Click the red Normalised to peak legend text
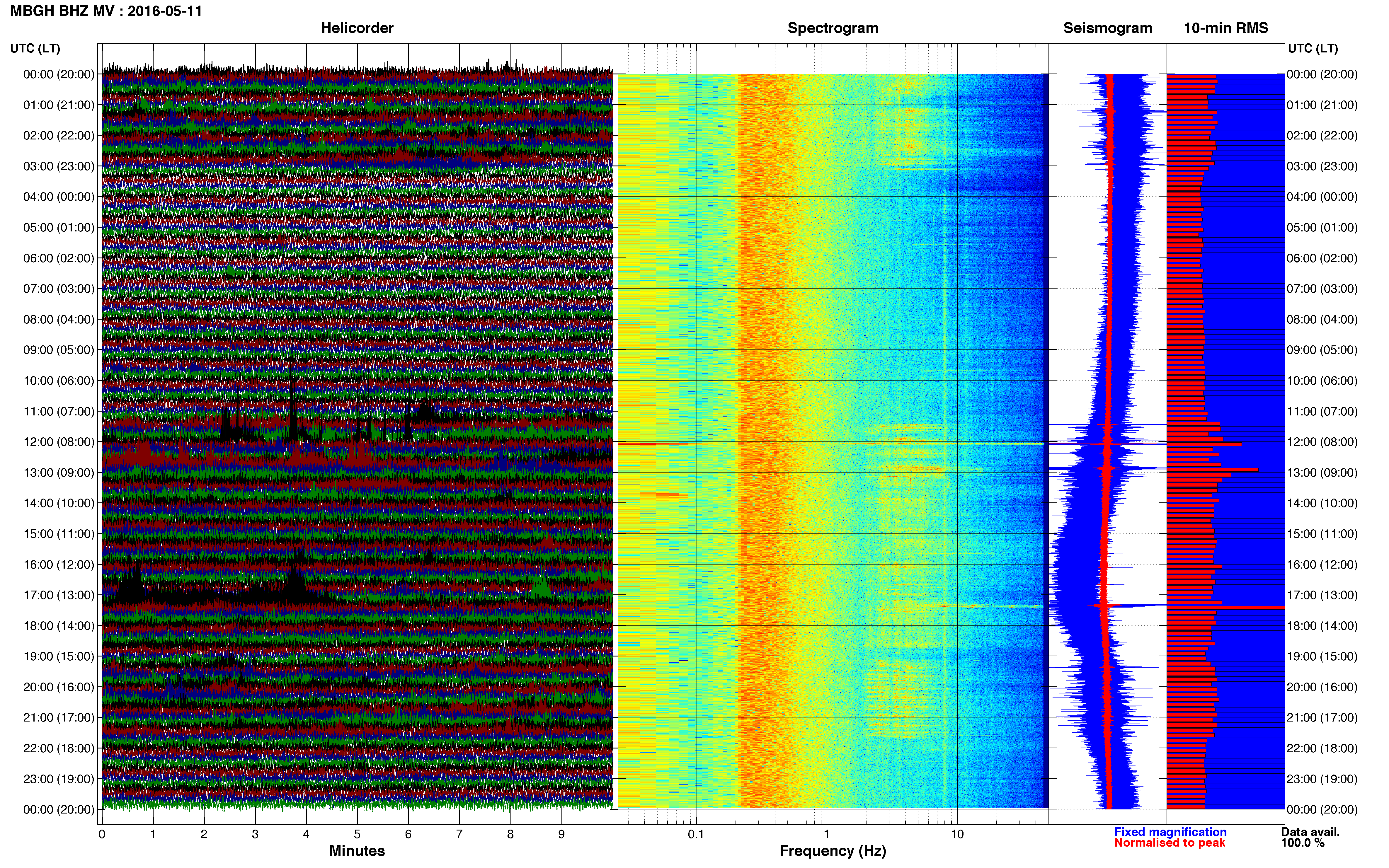This screenshot has width=1389, height=868. tap(1170, 843)
